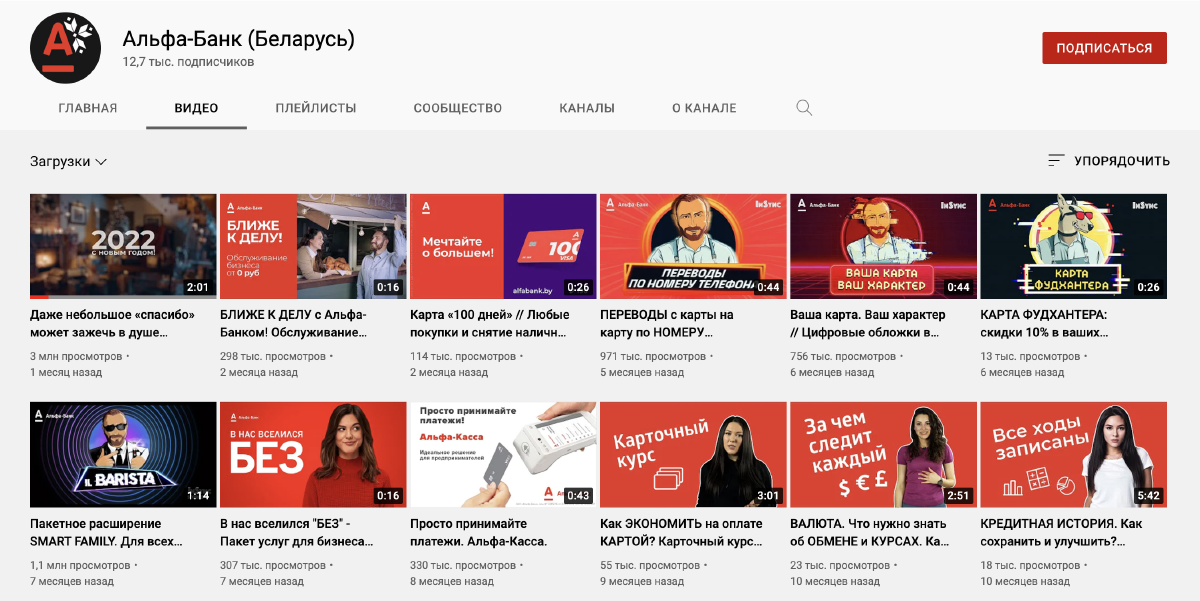Open the Альфа-Касса payment terminal thumbnail

(x=503, y=455)
